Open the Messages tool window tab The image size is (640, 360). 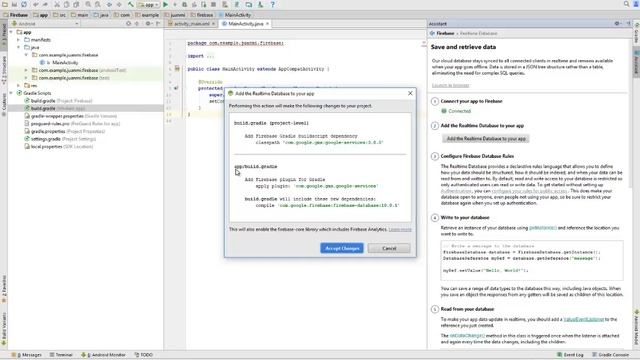[27, 355]
